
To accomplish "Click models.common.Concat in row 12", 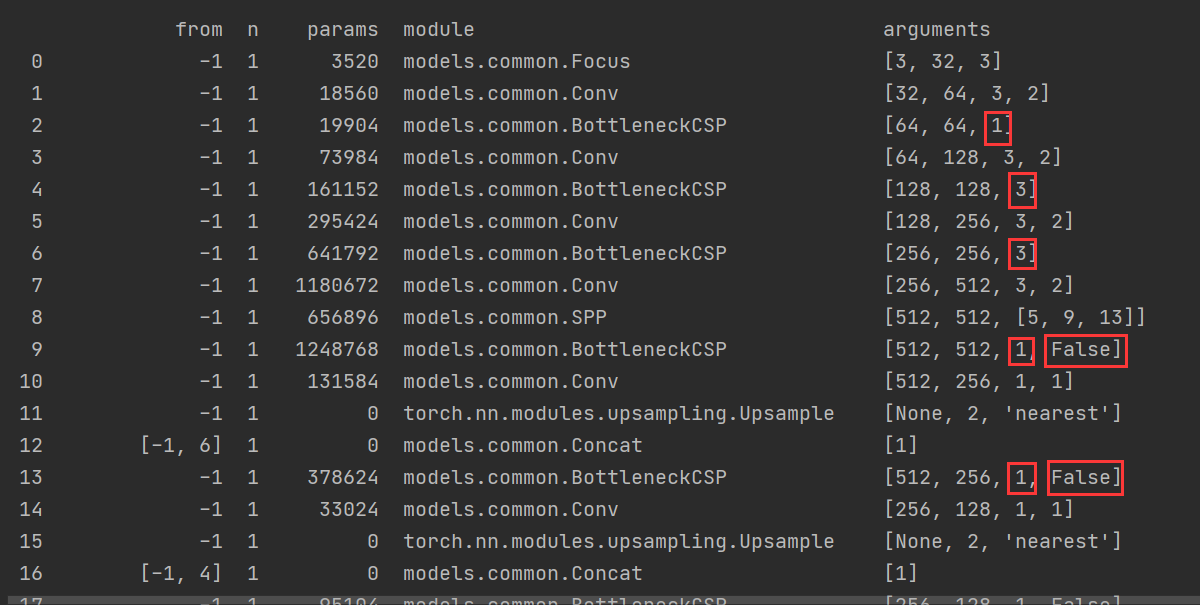I will pos(522,446).
